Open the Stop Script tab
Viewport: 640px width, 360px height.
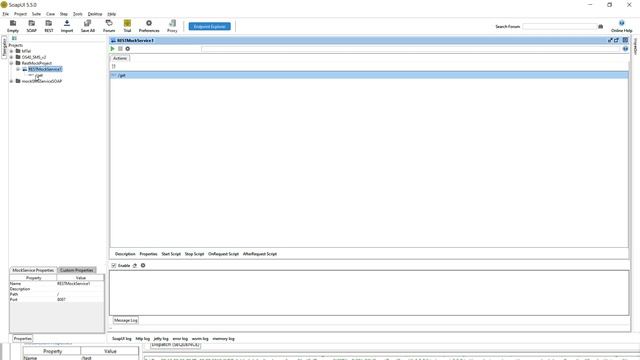click(194, 254)
